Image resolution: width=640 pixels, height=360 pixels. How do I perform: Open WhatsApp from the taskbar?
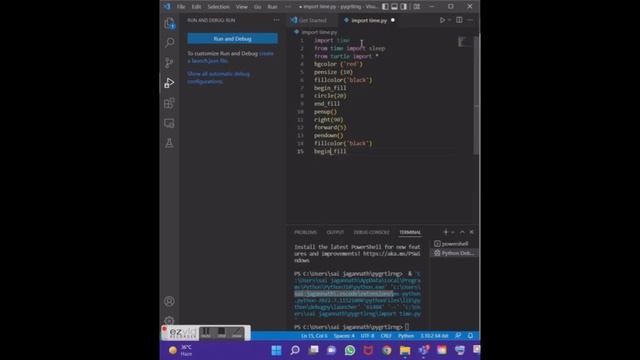(x=350, y=350)
